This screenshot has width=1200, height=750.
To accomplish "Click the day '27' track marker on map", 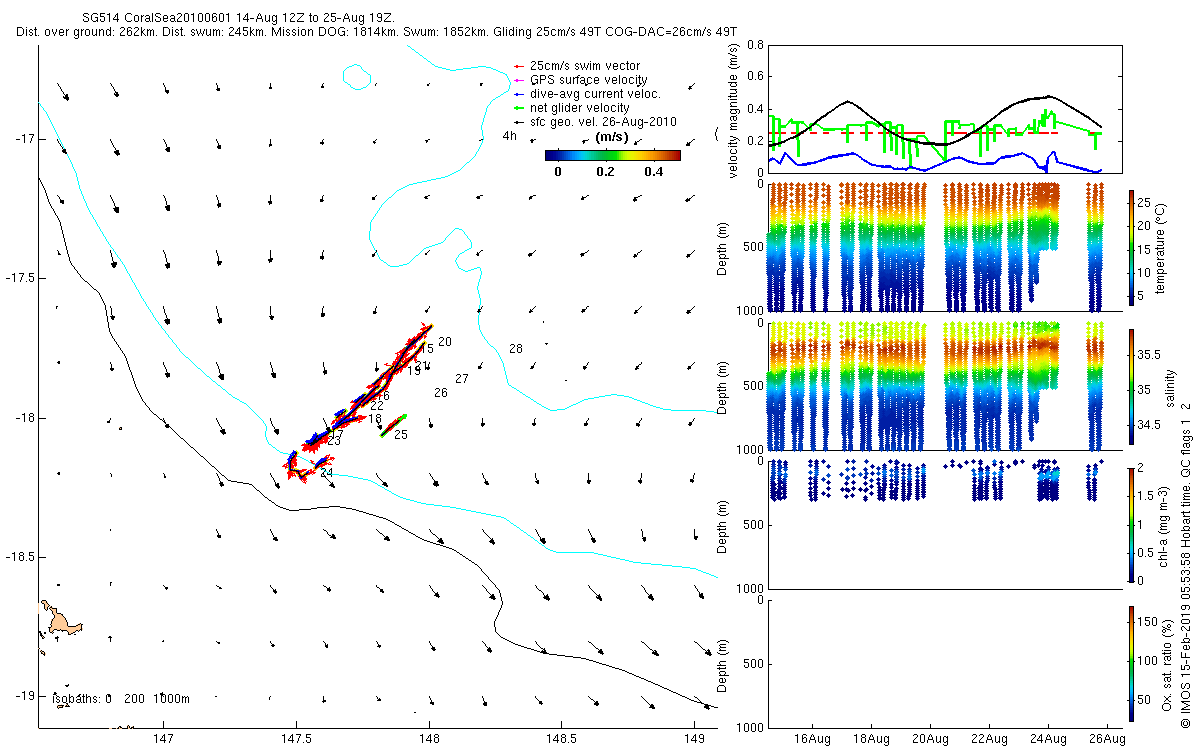I will (461, 379).
